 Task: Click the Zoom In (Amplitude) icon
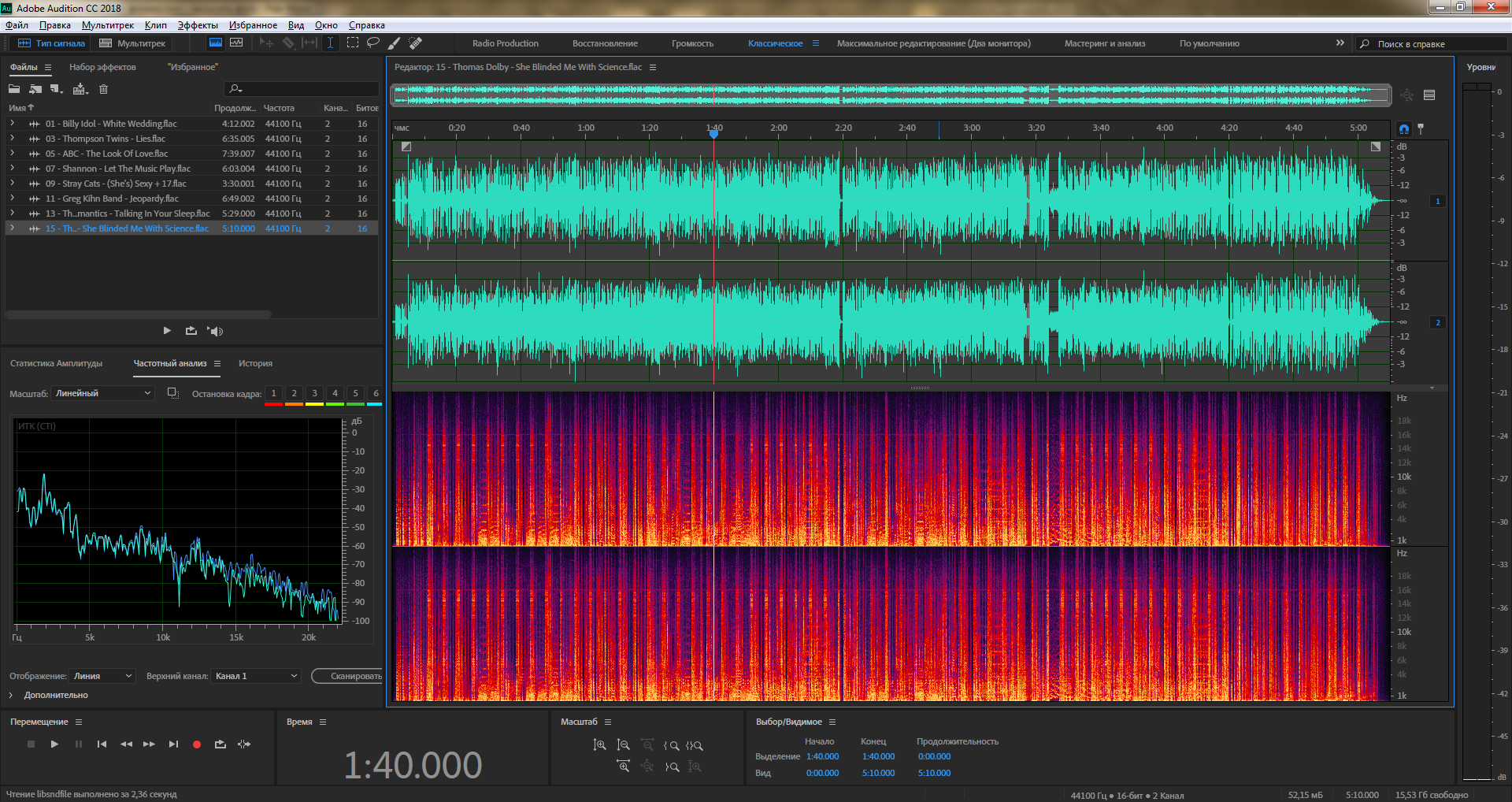pyautogui.click(x=599, y=744)
